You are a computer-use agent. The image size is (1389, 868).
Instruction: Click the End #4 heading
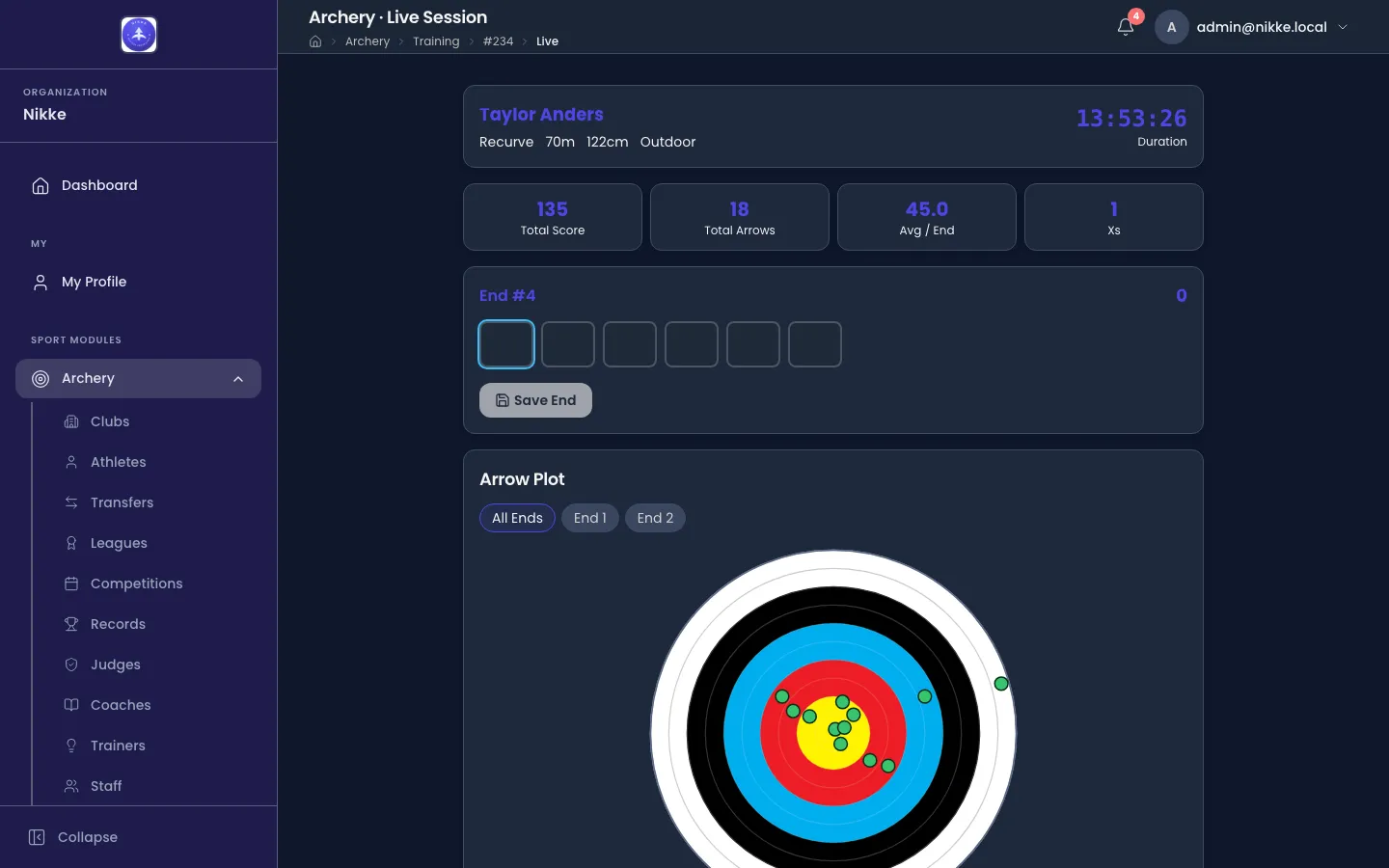pyautogui.click(x=507, y=296)
